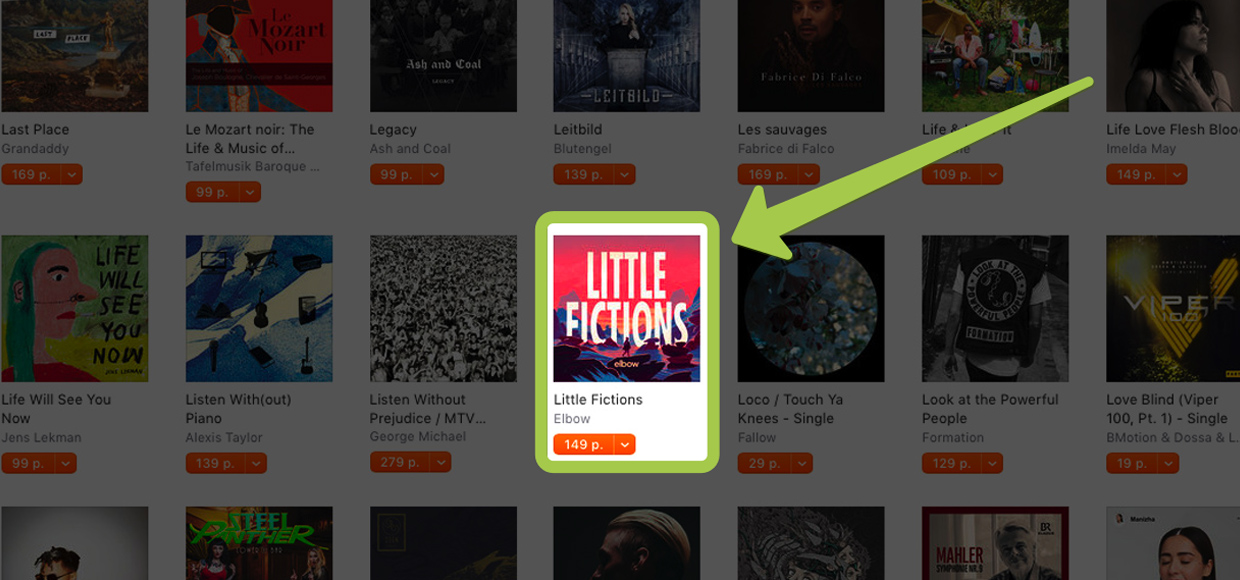Open the Last Place album by Grandaddy
The height and width of the screenshot is (580, 1240).
[x=74, y=55]
